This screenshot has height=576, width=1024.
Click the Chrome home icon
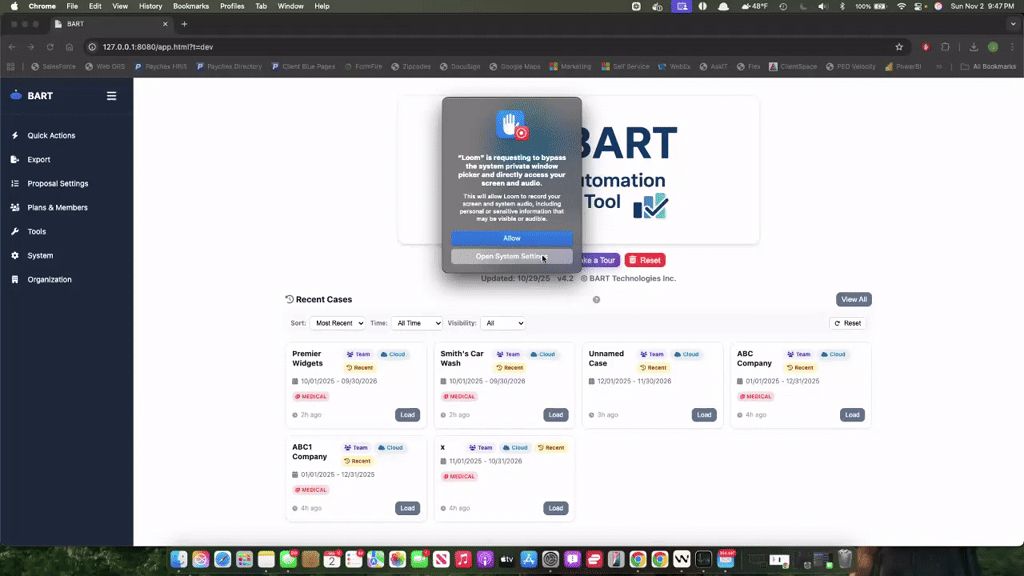[x=69, y=47]
